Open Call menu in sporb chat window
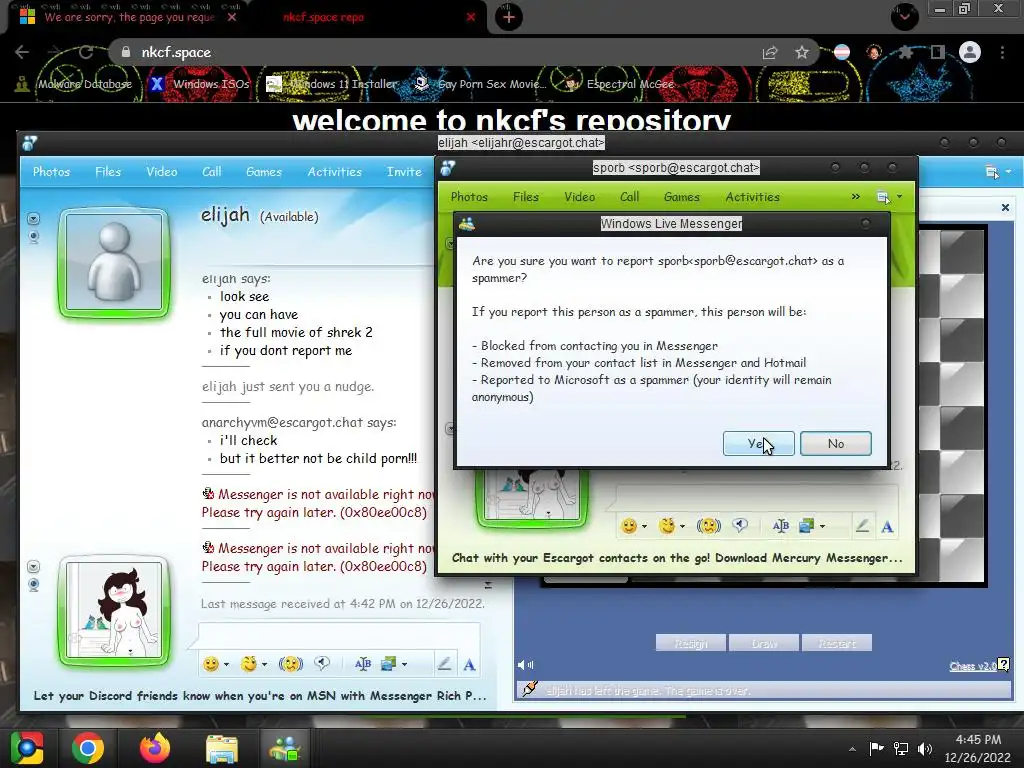This screenshot has width=1024, height=768. (630, 197)
